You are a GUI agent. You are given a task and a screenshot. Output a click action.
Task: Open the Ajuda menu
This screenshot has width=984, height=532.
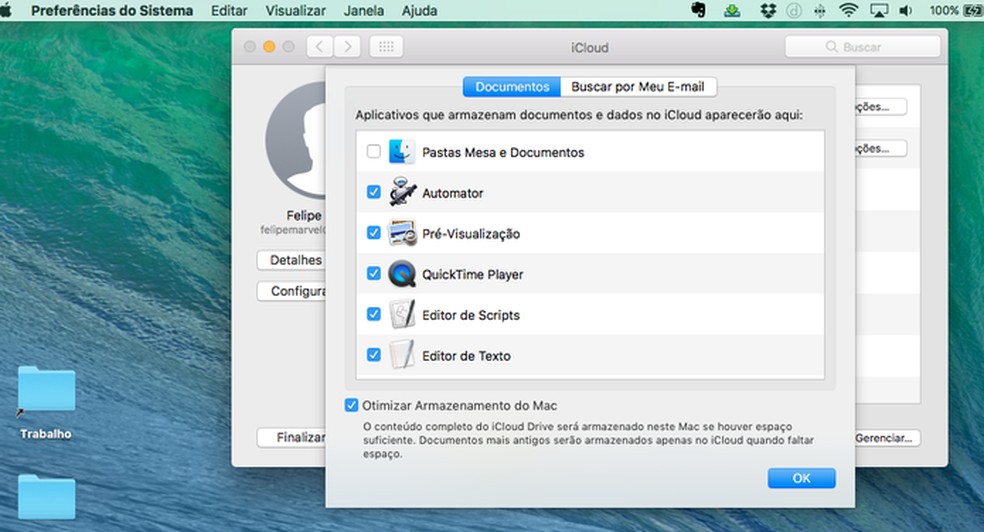coord(419,11)
